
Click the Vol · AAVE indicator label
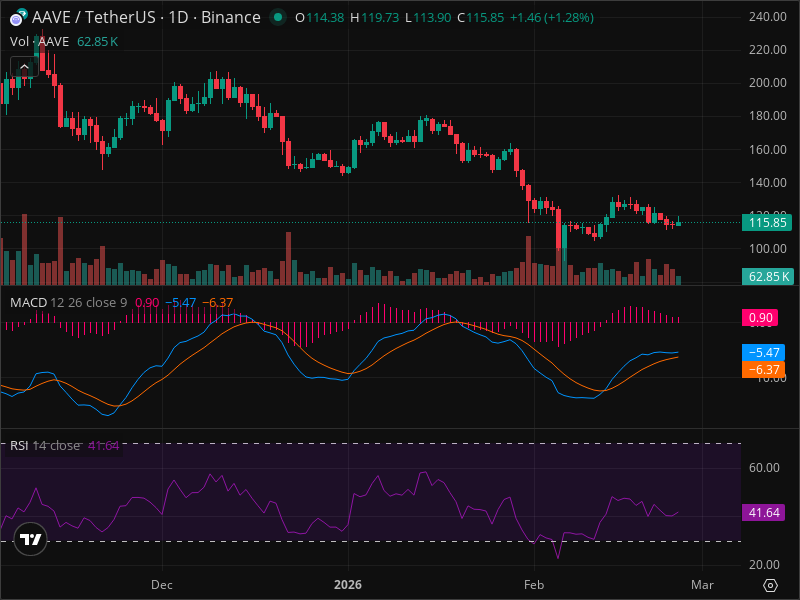click(39, 41)
